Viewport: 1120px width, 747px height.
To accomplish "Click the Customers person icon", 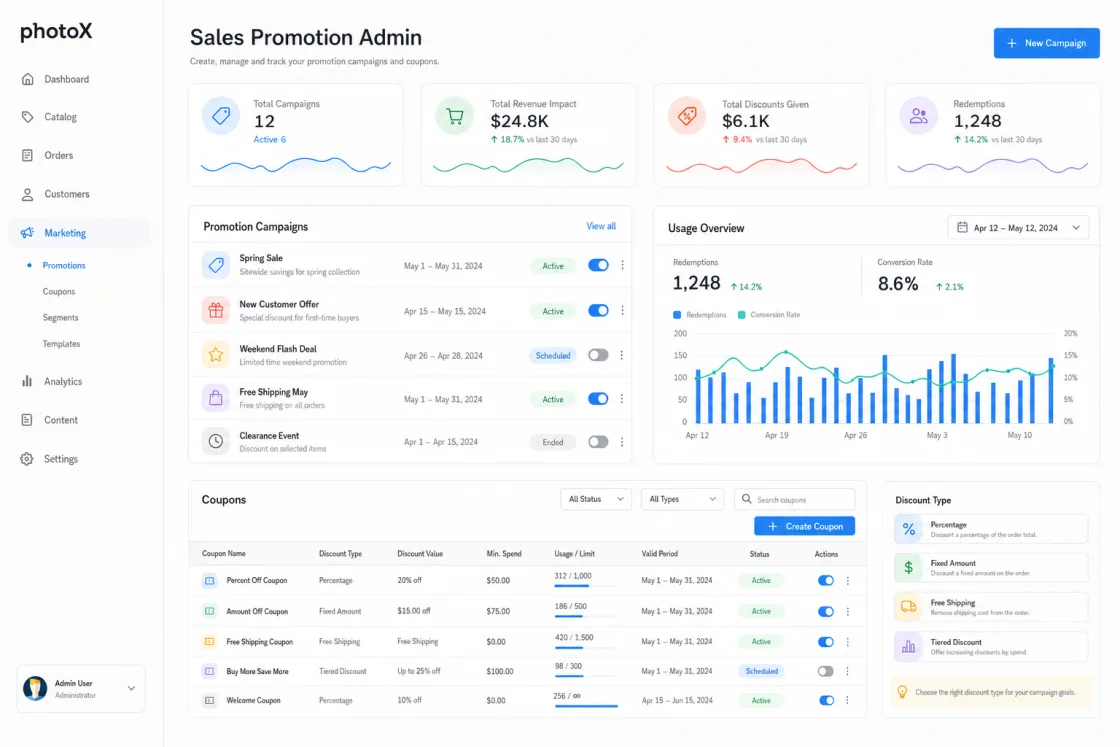I will tap(27, 194).
